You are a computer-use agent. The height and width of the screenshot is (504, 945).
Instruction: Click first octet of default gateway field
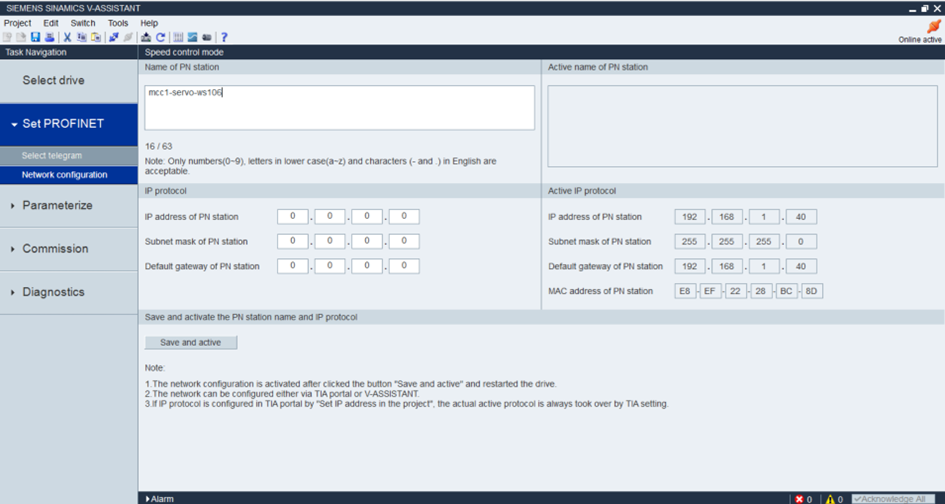click(292, 266)
